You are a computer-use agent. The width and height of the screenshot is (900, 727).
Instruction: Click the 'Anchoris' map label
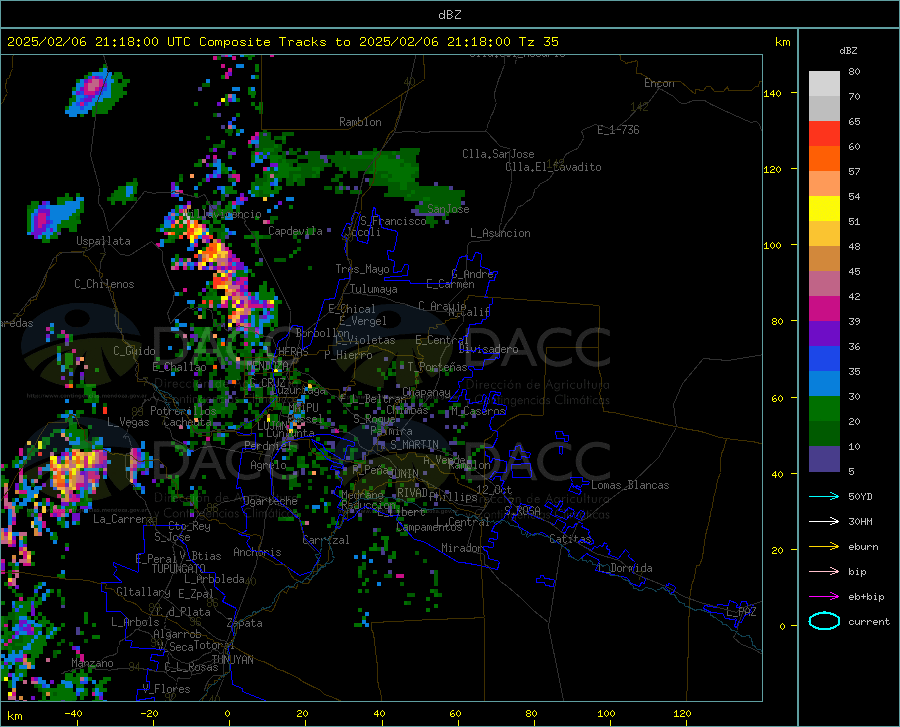[x=257, y=553]
